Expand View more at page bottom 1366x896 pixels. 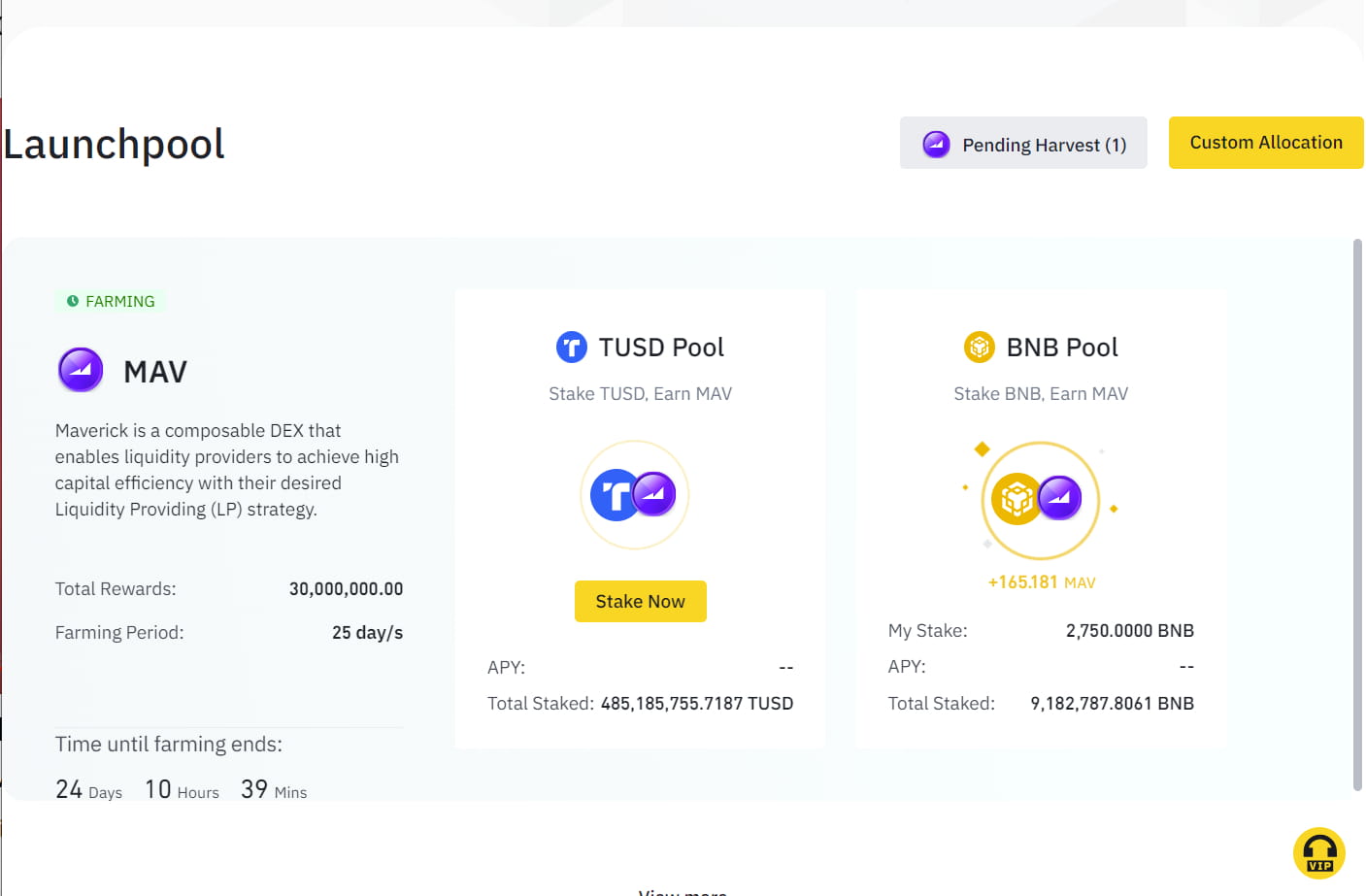coord(682,890)
